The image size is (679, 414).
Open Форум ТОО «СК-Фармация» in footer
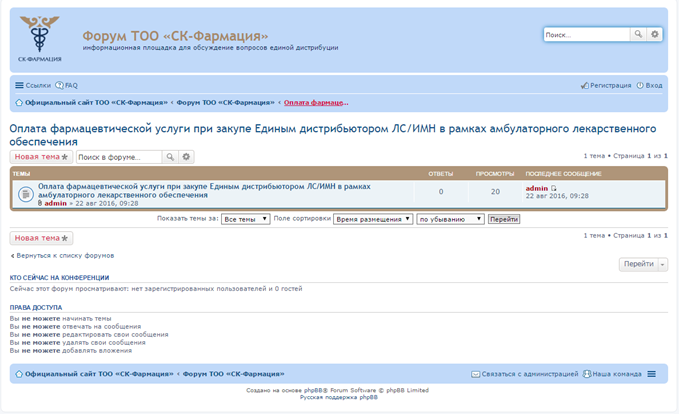coord(233,374)
